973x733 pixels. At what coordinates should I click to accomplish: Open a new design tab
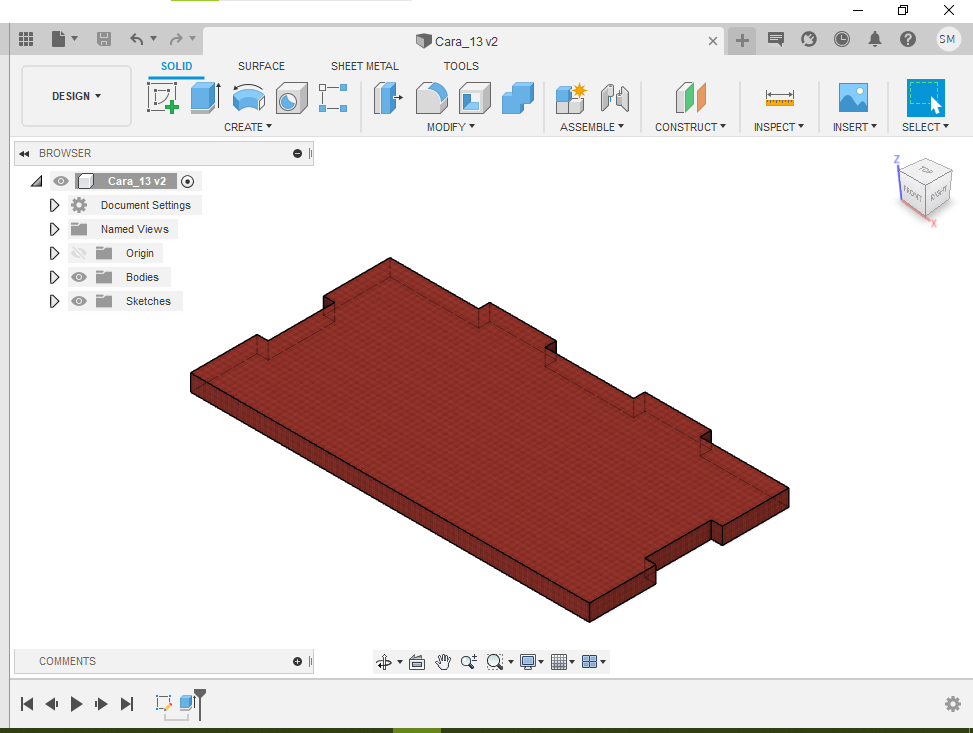[x=742, y=41]
